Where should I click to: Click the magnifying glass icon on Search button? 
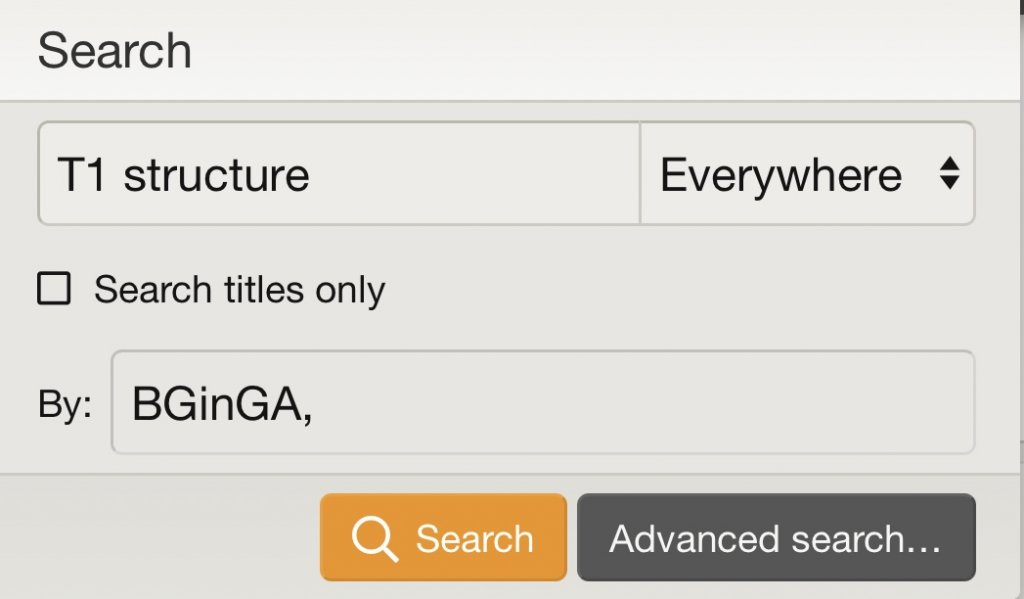click(x=374, y=538)
